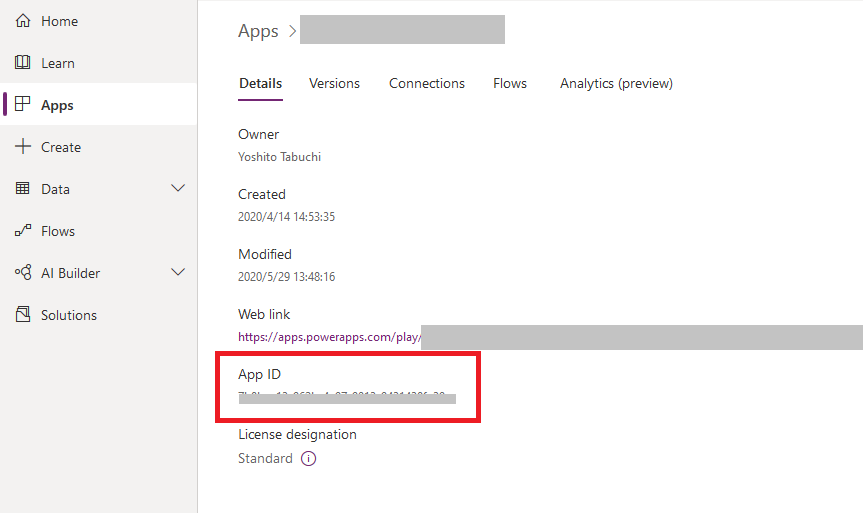Click the breadcrumb chevron separator
The height and width of the screenshot is (513, 863).
pos(292,31)
